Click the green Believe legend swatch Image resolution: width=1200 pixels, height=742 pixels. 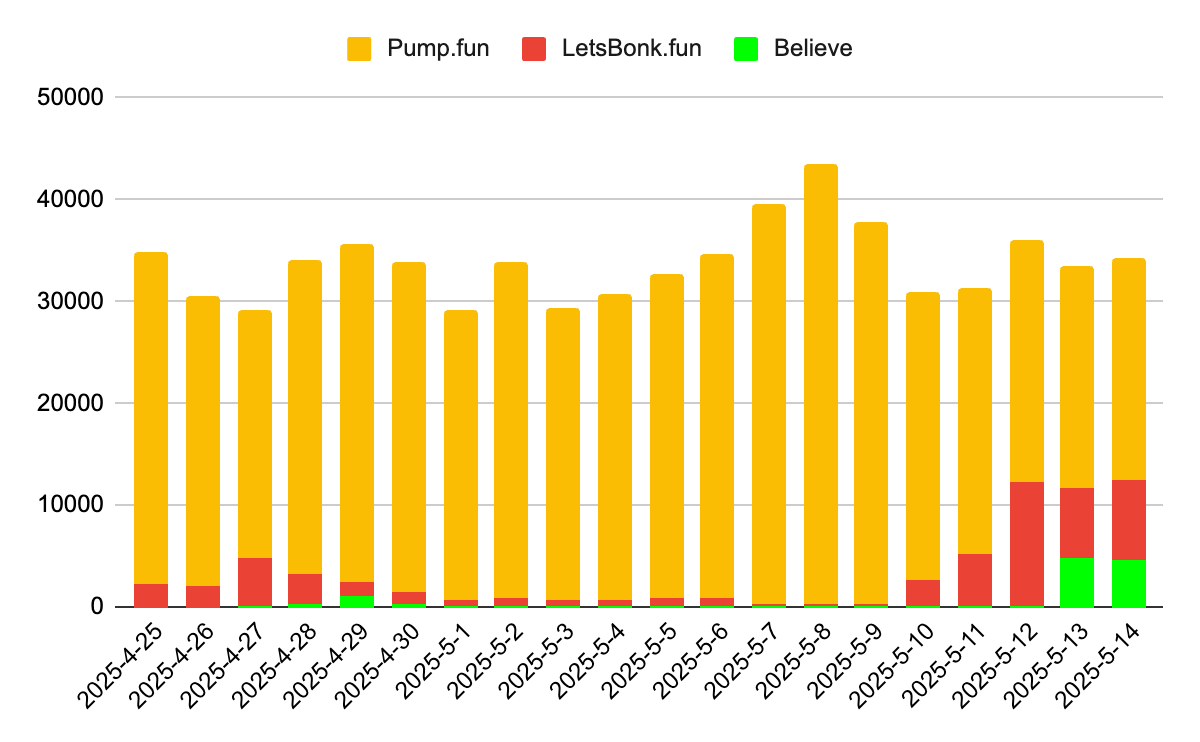tap(745, 48)
